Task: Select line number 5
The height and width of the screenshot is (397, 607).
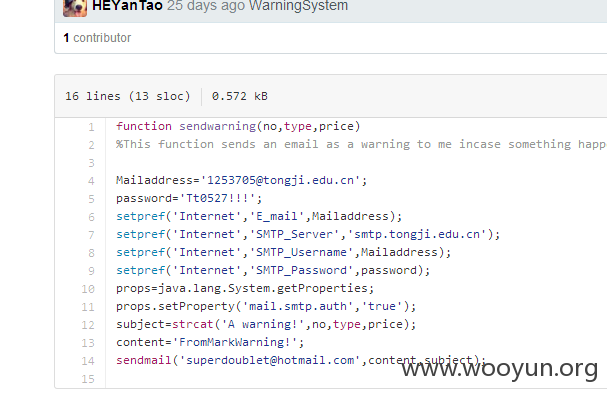Action: (x=91, y=199)
